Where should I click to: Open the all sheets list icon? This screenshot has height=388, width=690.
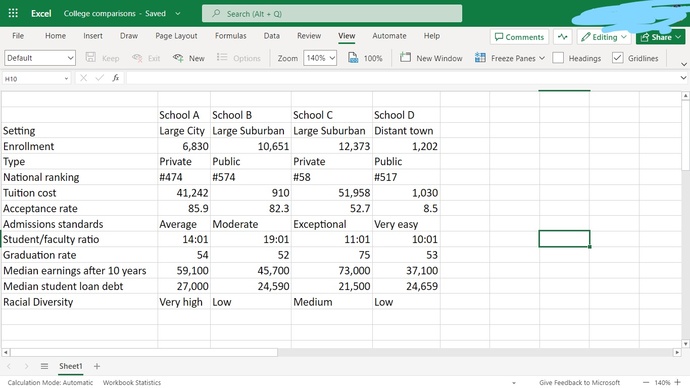pyautogui.click(x=44, y=366)
